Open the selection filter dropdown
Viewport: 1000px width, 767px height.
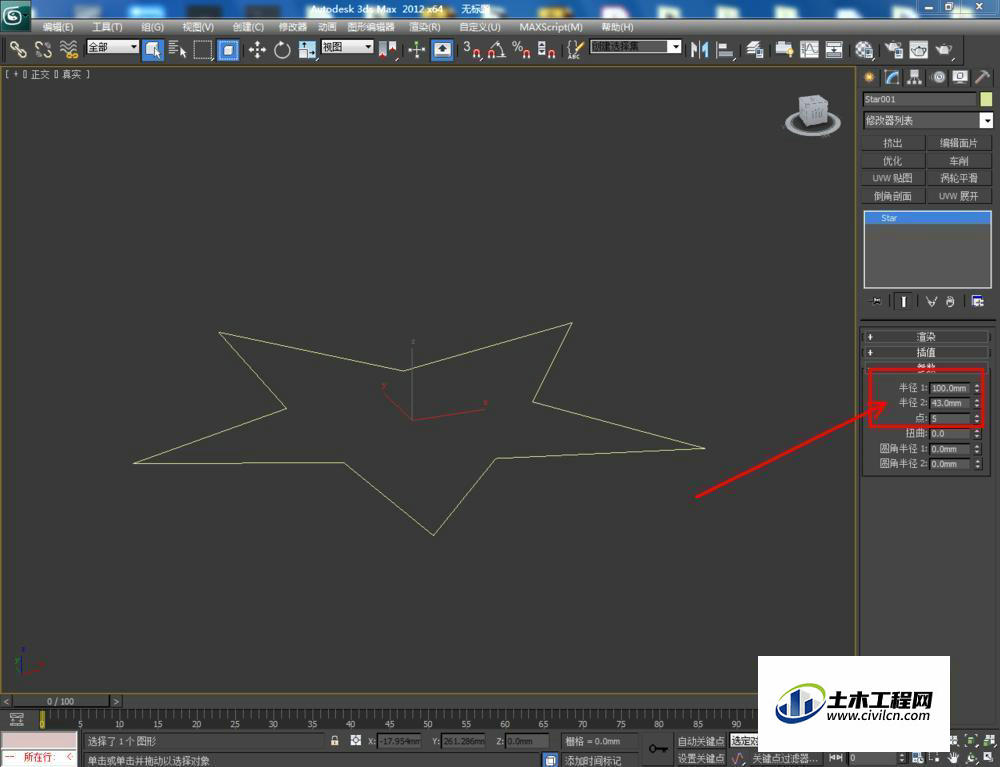(x=113, y=47)
